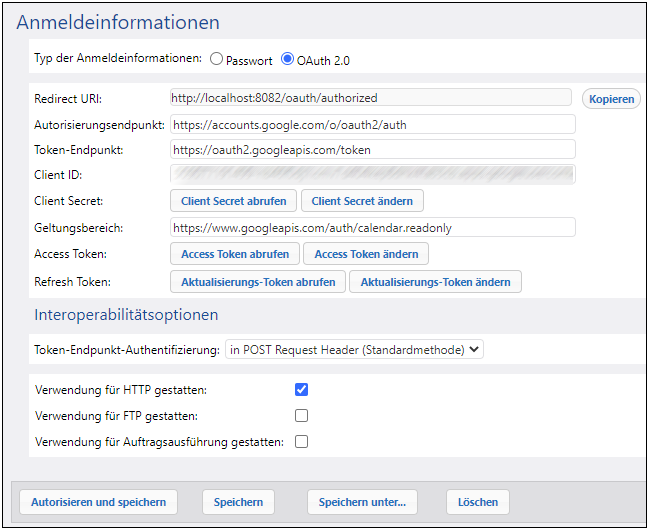649x530 pixels.
Task: Enable Verwendung für FTP gestatten
Action: (x=301, y=415)
